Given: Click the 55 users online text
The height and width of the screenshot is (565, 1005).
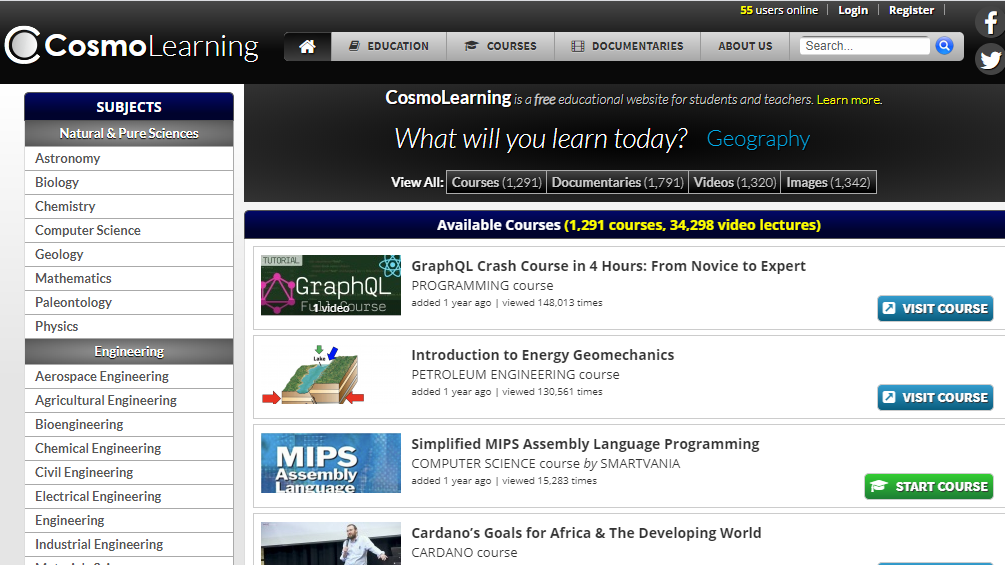Looking at the screenshot, I should [779, 10].
